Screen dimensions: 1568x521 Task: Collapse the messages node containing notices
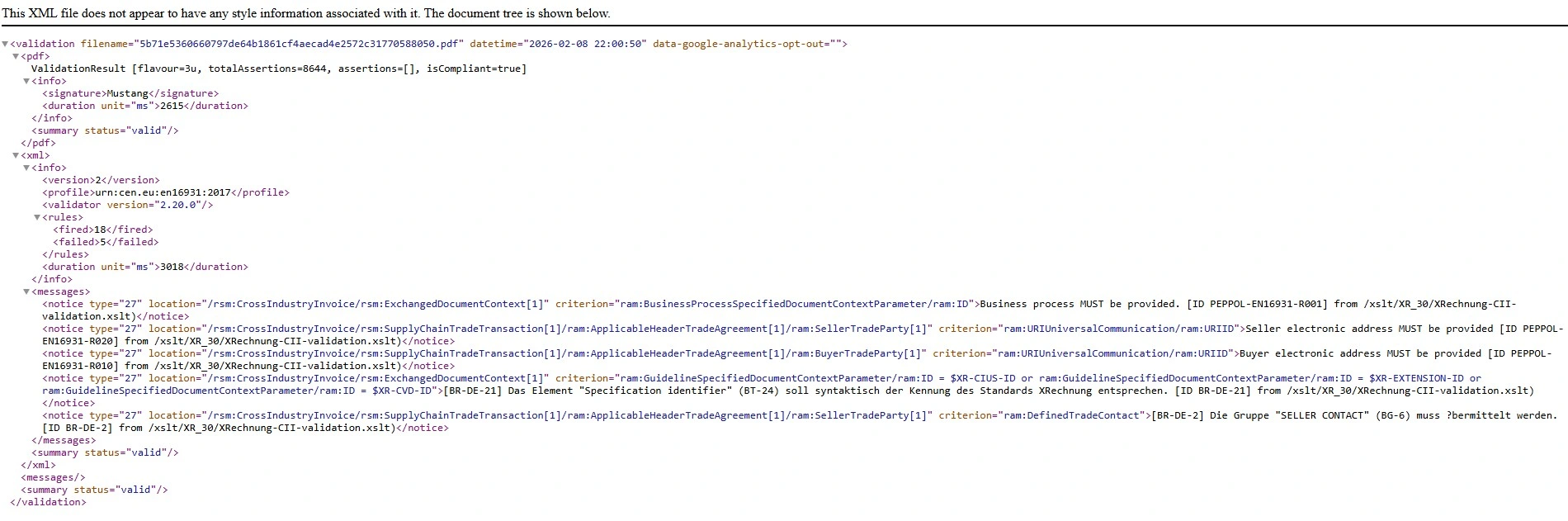(x=26, y=292)
